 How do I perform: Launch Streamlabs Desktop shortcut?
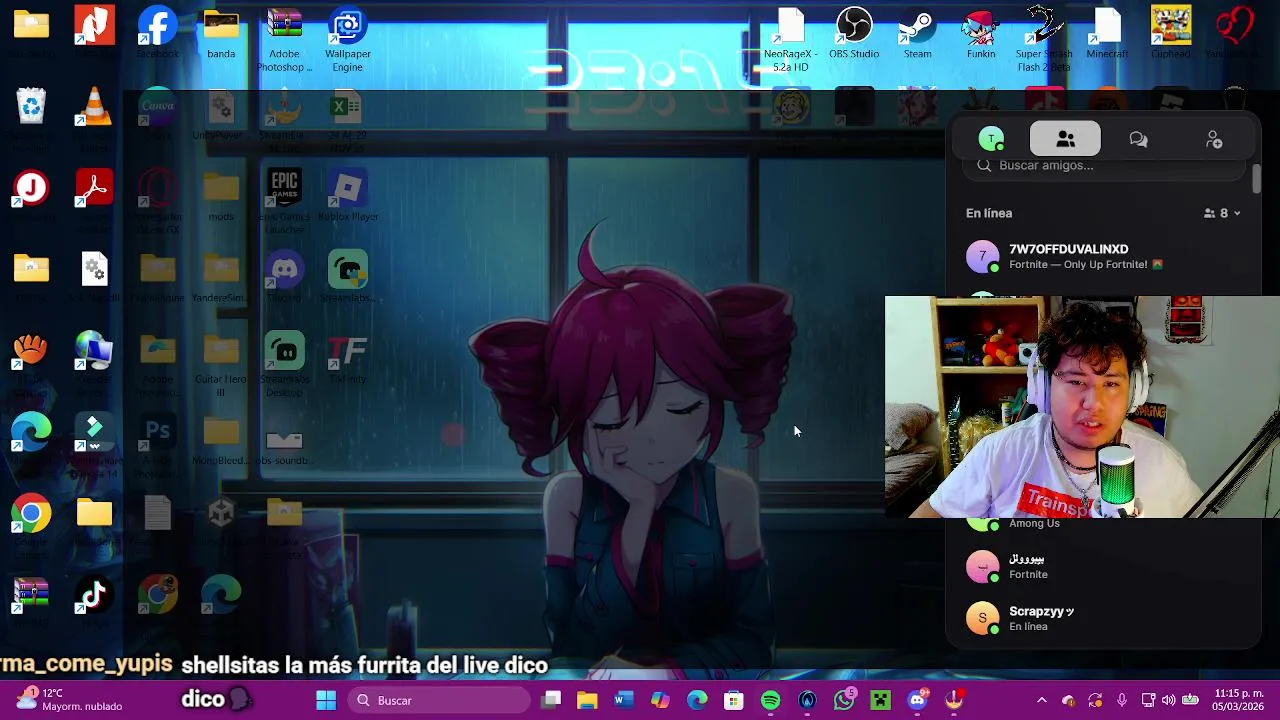(284, 363)
